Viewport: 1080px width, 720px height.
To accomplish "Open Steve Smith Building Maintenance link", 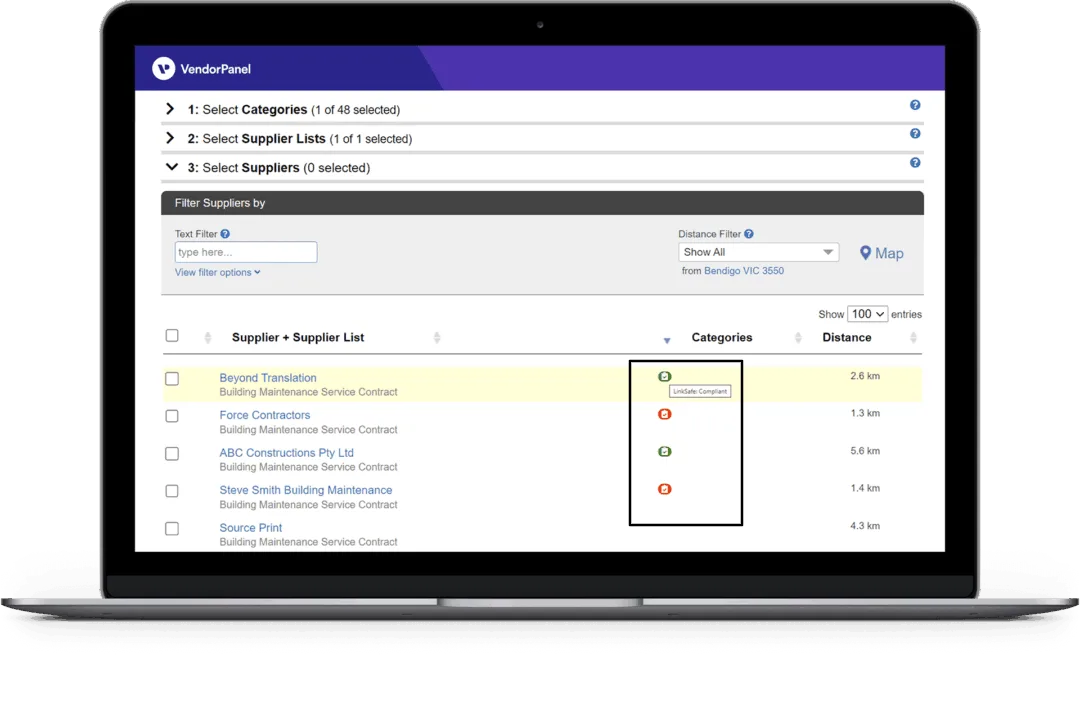I will [306, 490].
